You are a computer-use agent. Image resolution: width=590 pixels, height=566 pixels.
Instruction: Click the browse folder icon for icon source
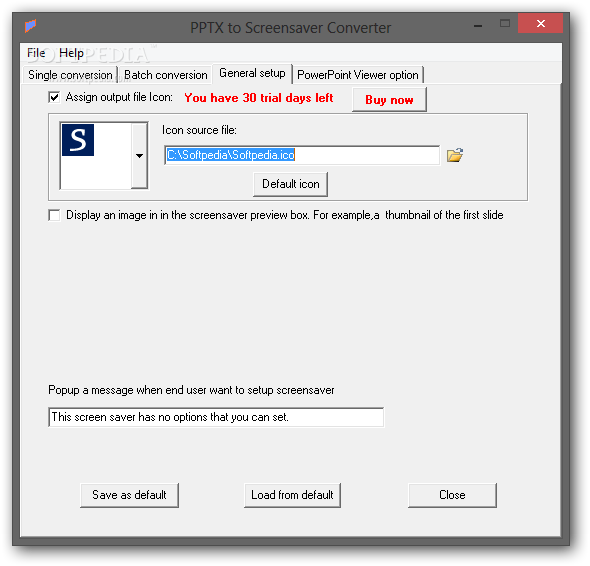pos(455,155)
